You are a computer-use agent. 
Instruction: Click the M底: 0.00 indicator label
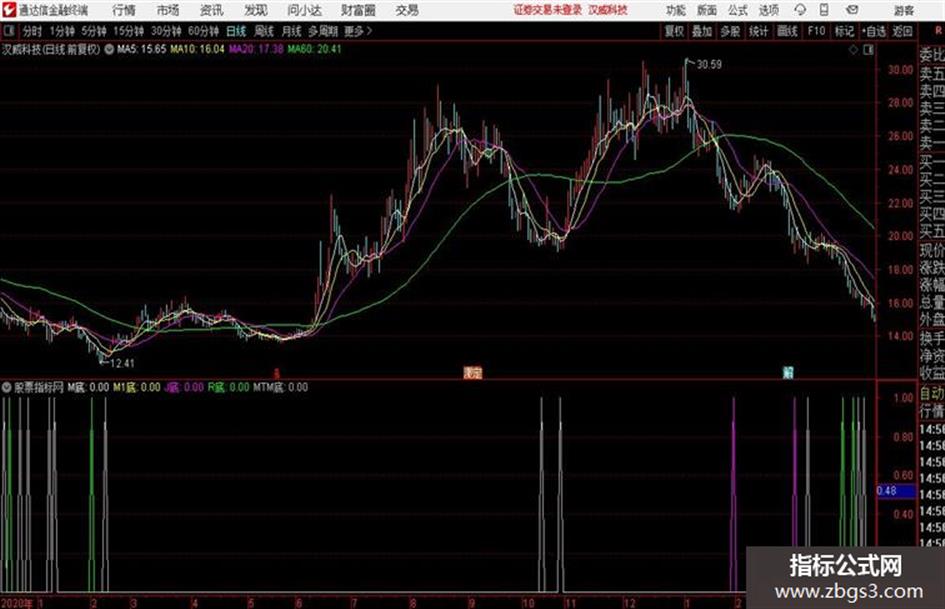[88, 387]
